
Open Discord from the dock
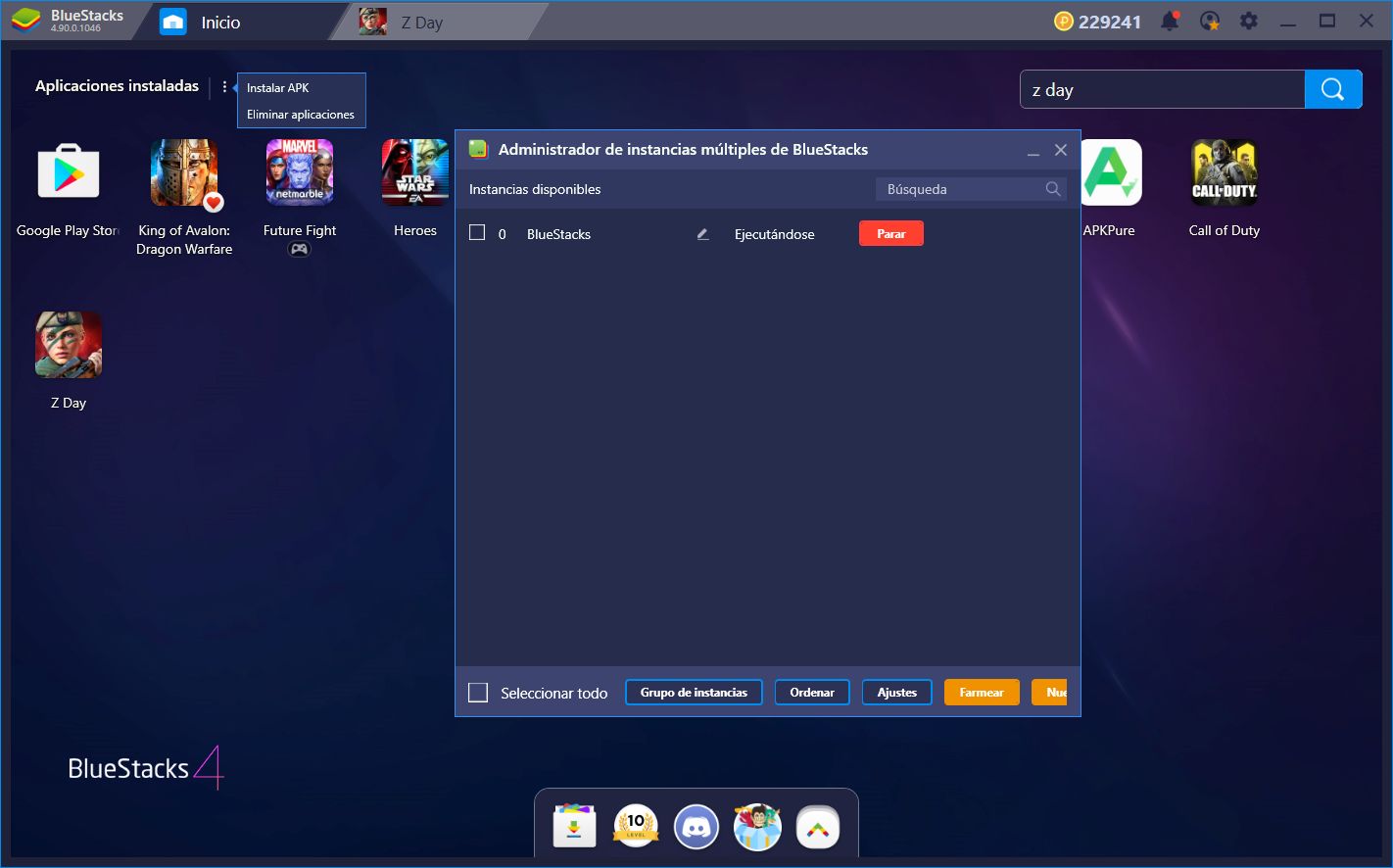pyautogui.click(x=696, y=827)
